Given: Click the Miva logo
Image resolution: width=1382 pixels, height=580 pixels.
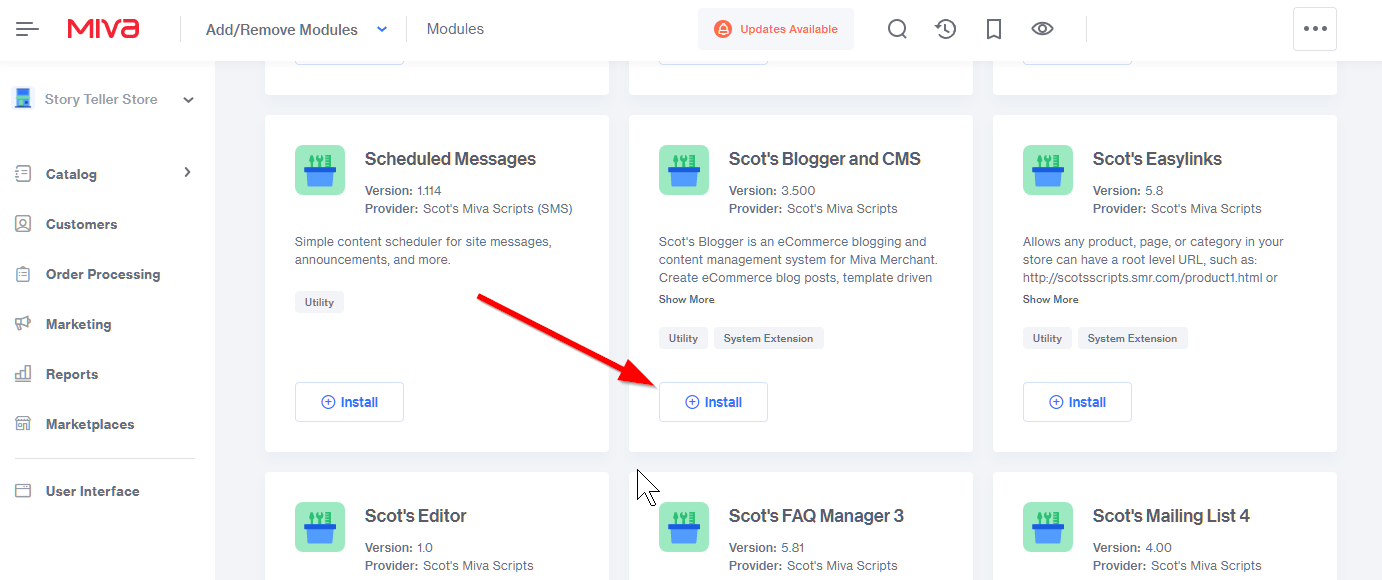Looking at the screenshot, I should point(103,29).
